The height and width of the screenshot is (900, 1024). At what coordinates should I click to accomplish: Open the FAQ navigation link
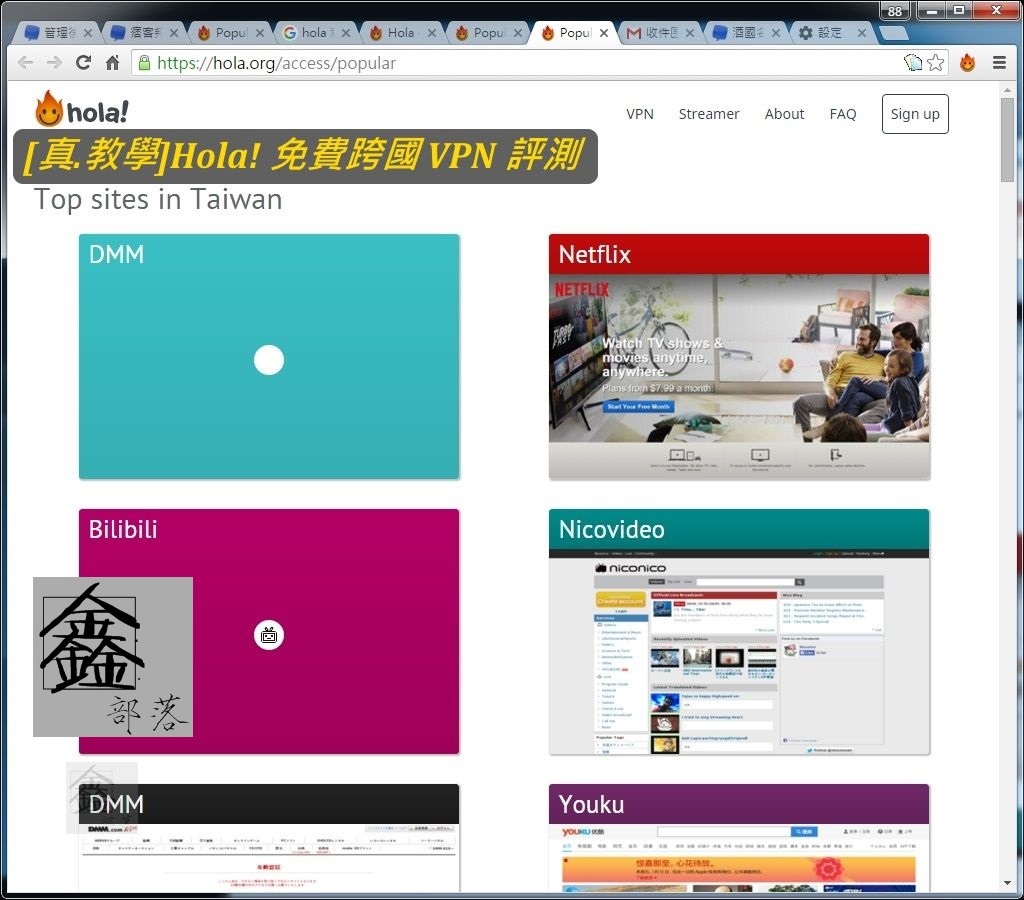click(842, 114)
